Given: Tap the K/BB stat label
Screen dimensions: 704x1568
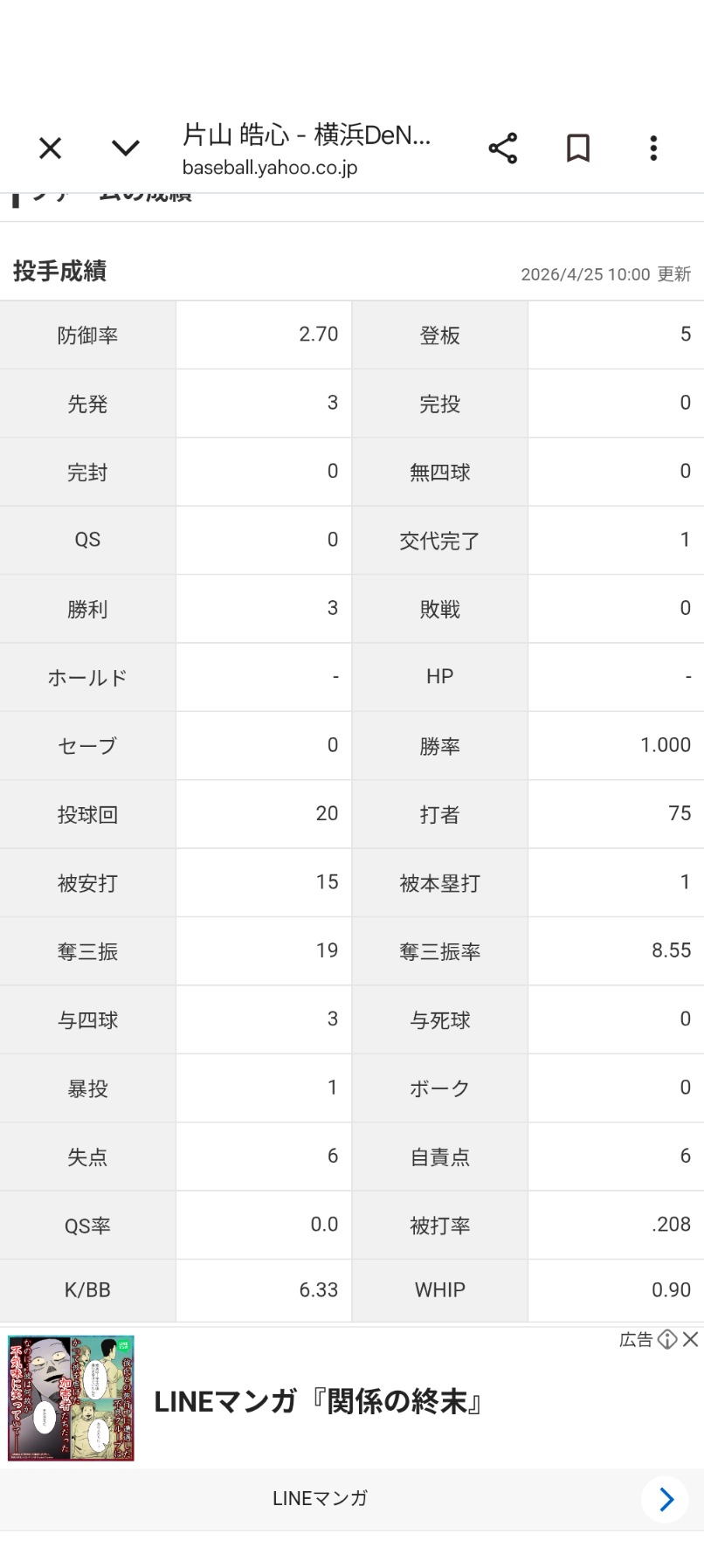Looking at the screenshot, I should click(x=87, y=1290).
